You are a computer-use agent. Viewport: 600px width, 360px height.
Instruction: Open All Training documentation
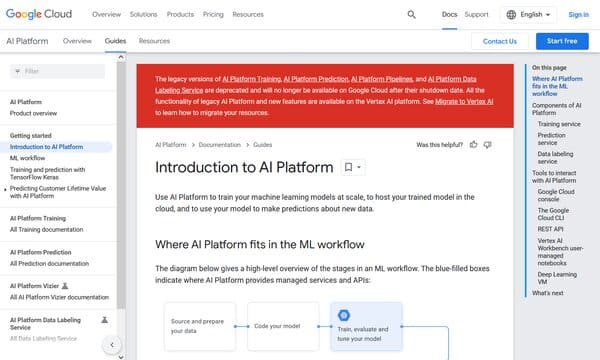point(46,230)
